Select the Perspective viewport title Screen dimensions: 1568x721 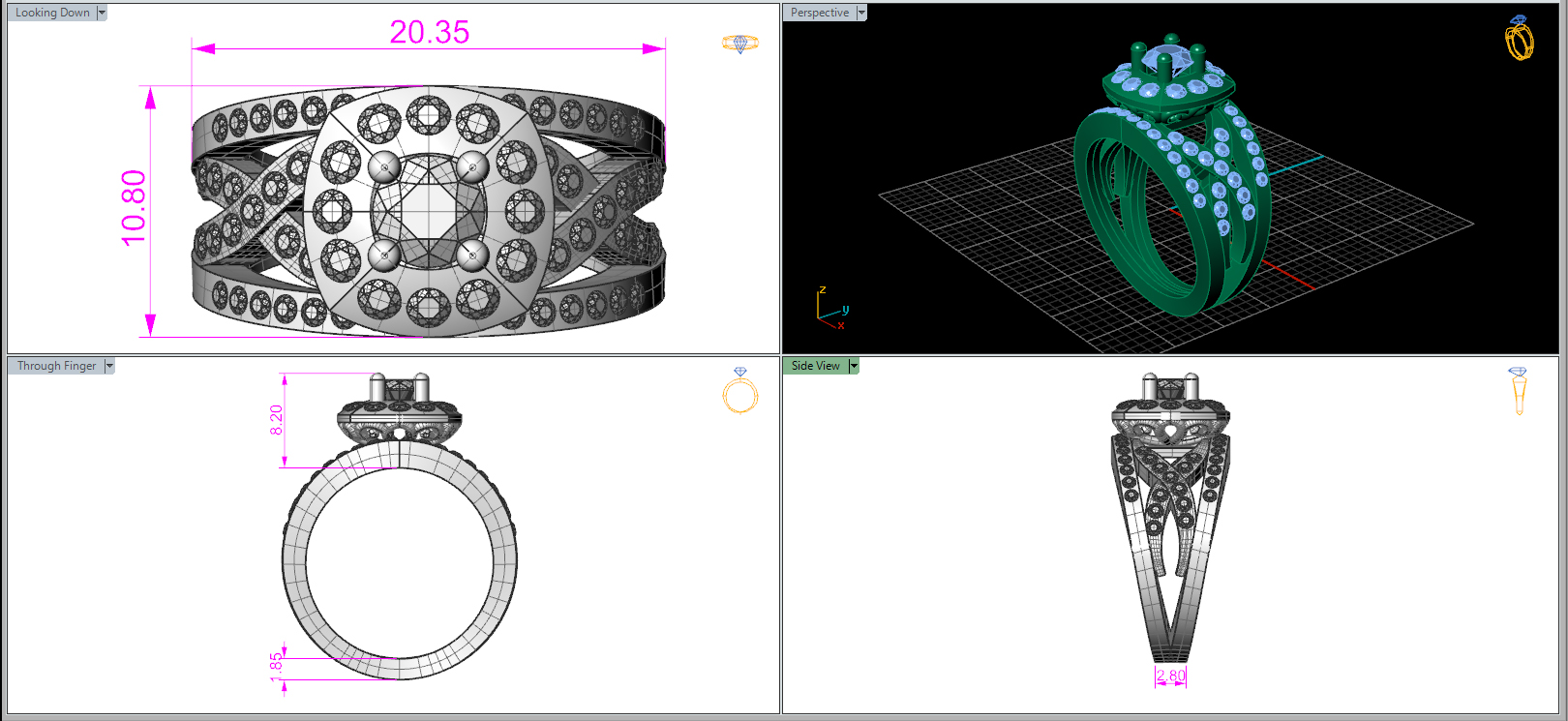point(820,13)
